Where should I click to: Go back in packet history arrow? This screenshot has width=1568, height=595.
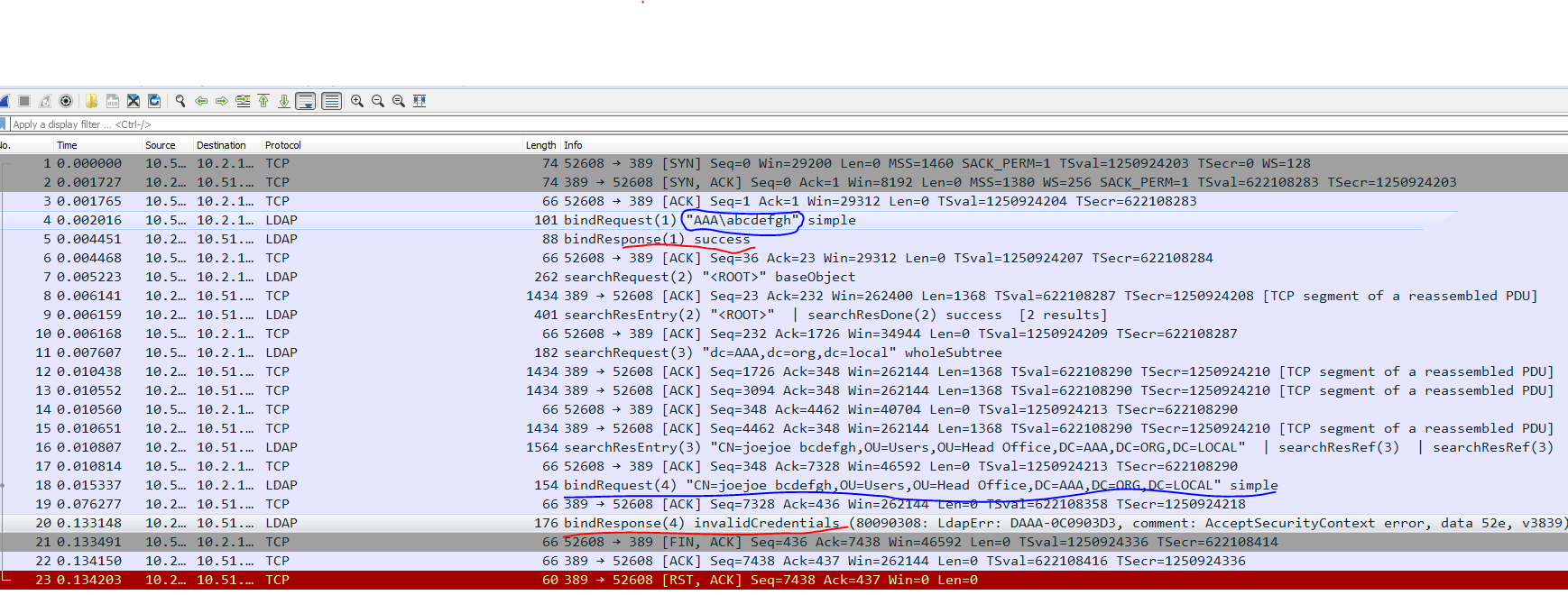tap(201, 101)
